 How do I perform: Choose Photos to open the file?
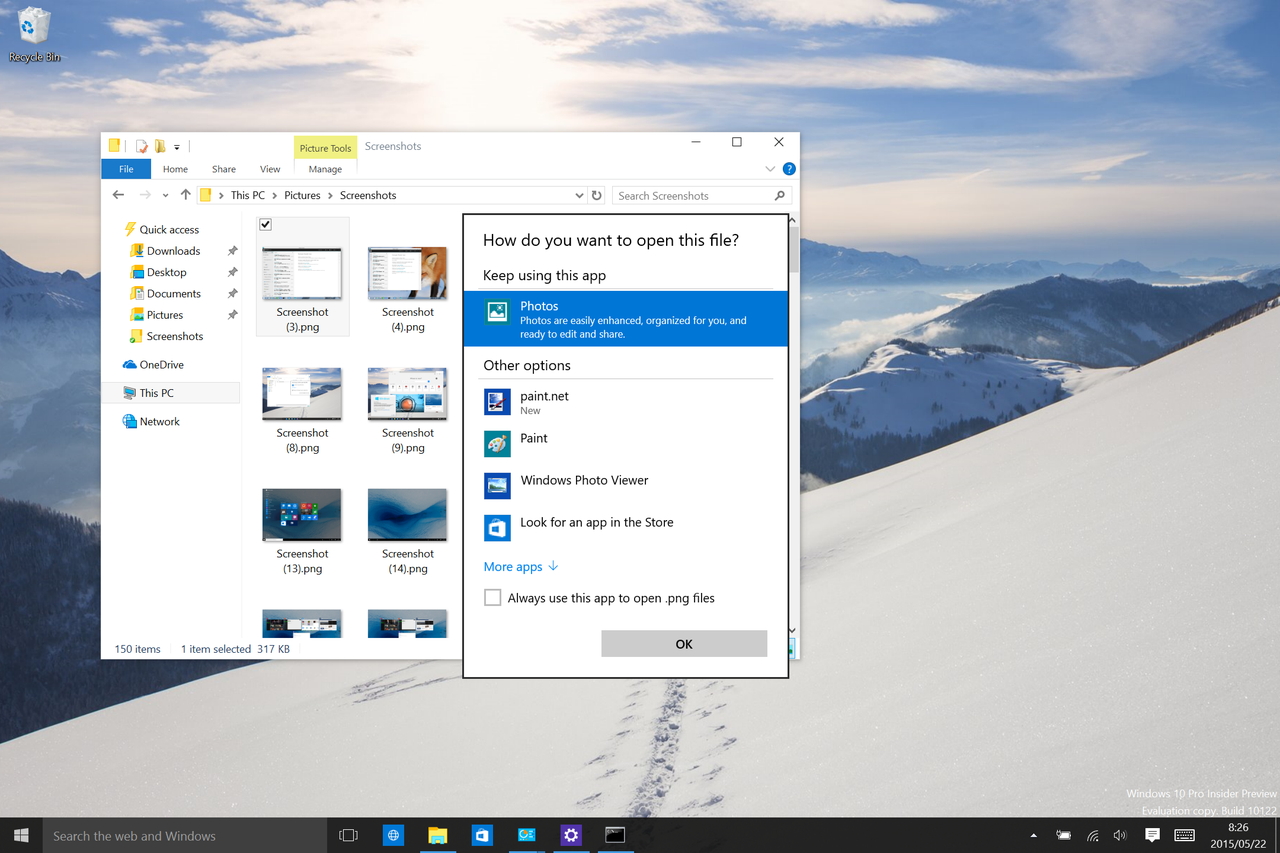626,318
